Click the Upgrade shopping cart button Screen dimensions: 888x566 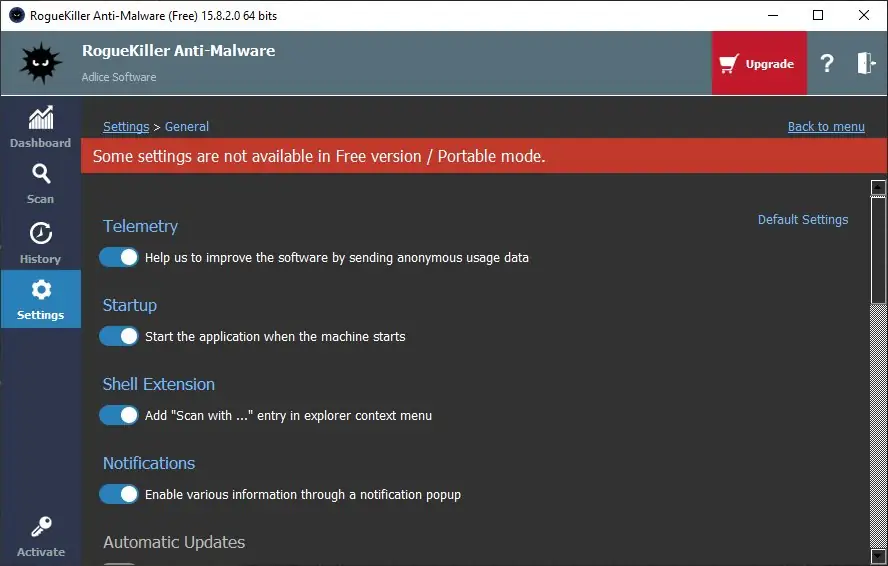[759, 63]
